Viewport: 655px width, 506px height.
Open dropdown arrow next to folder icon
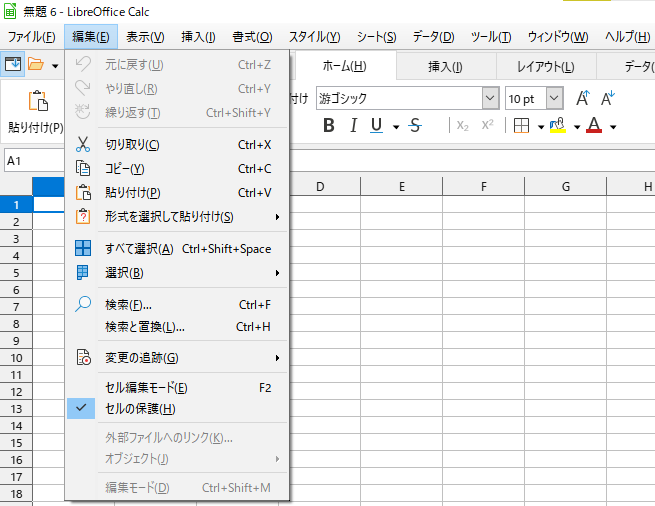(55, 66)
